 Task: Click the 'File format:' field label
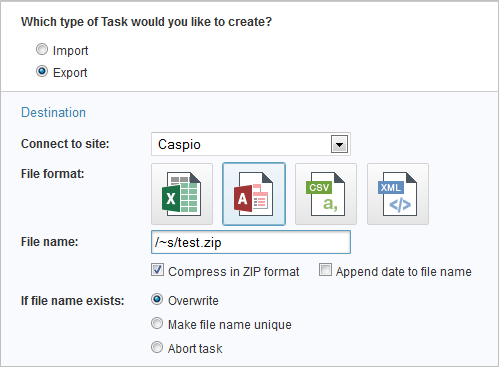[x=53, y=174]
